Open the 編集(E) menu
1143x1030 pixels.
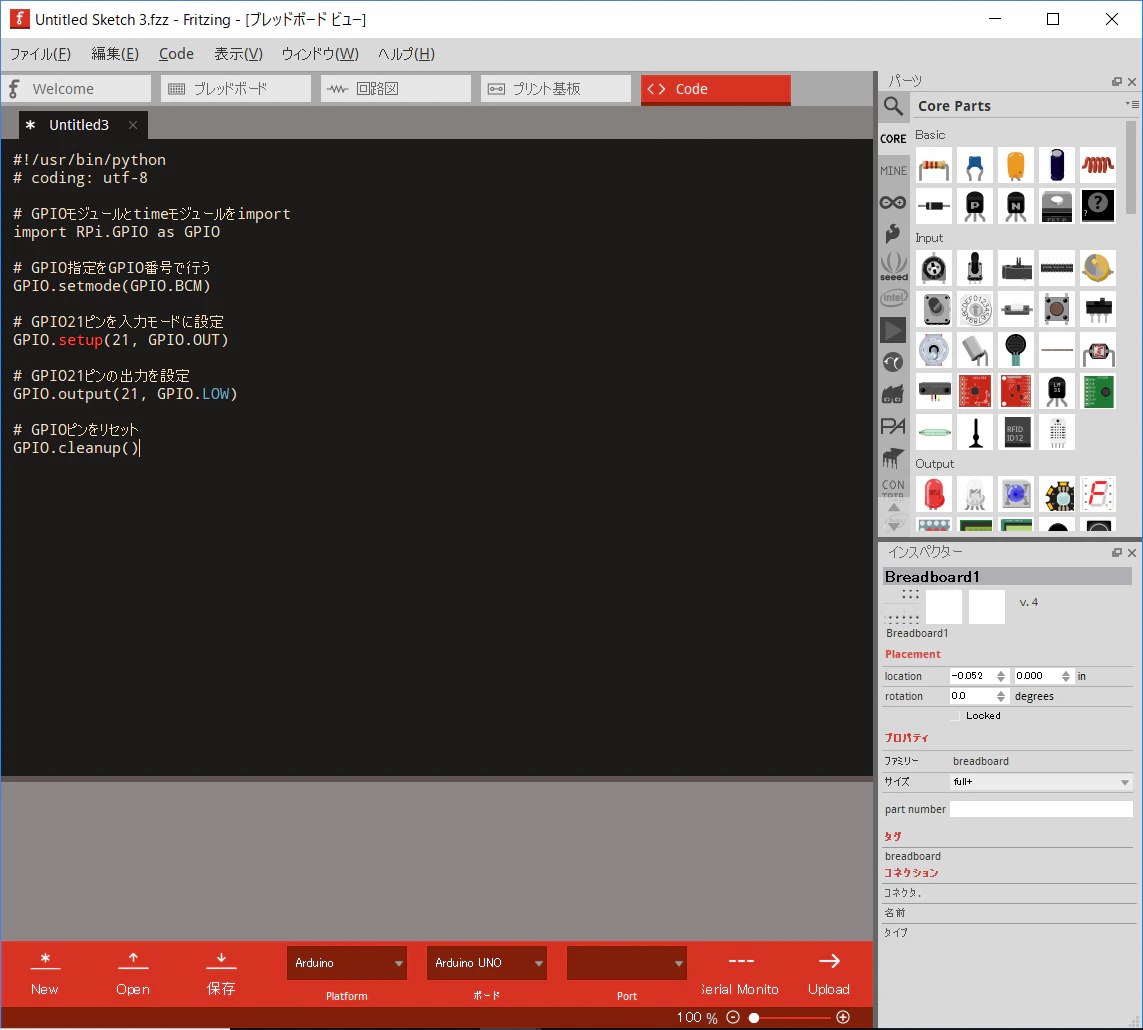tap(115, 54)
